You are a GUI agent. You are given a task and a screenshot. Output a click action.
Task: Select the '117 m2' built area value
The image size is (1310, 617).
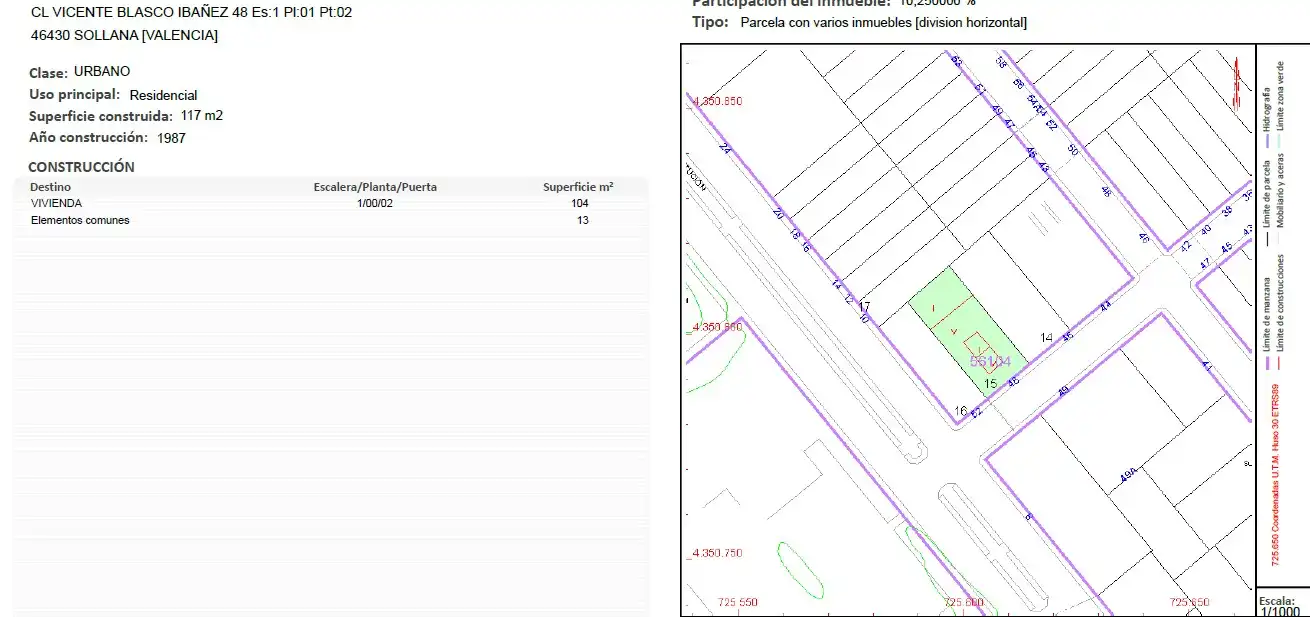(202, 116)
